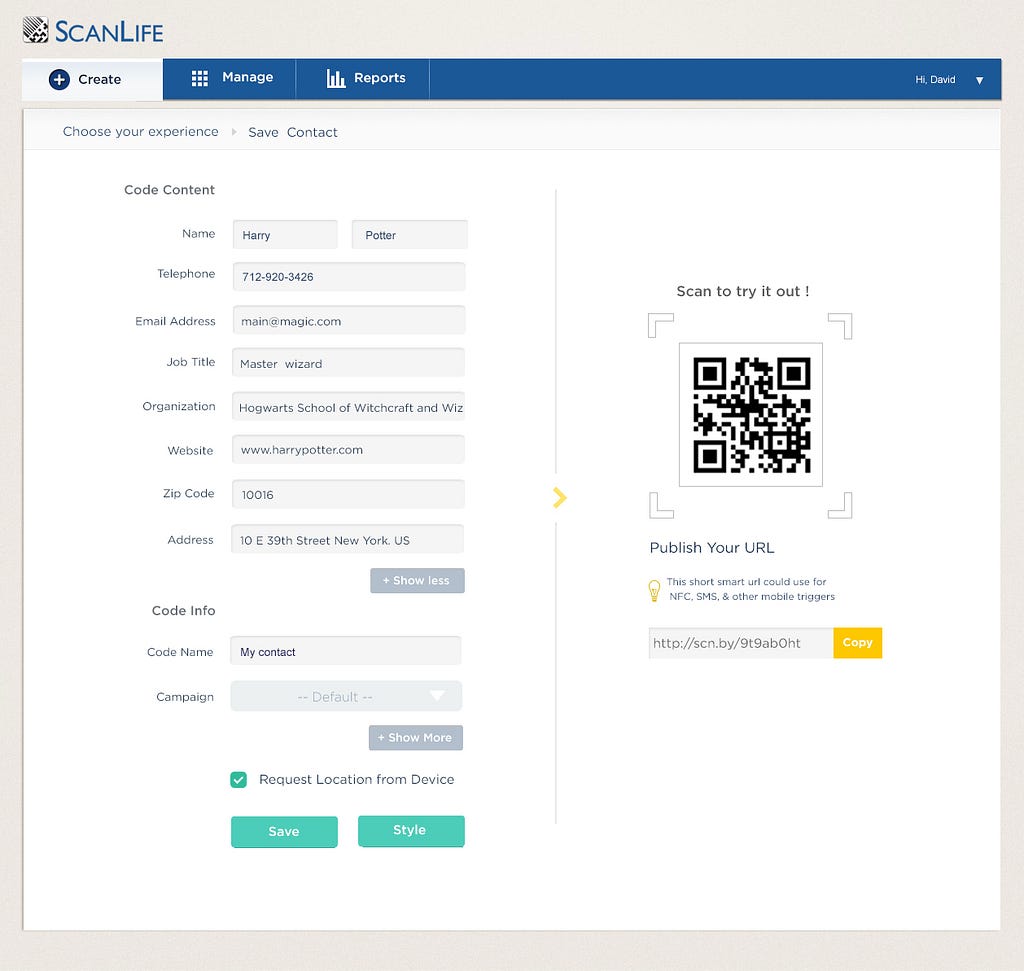This screenshot has width=1024, height=971.
Task: Click the Scan to try it out text
Action: tap(743, 291)
